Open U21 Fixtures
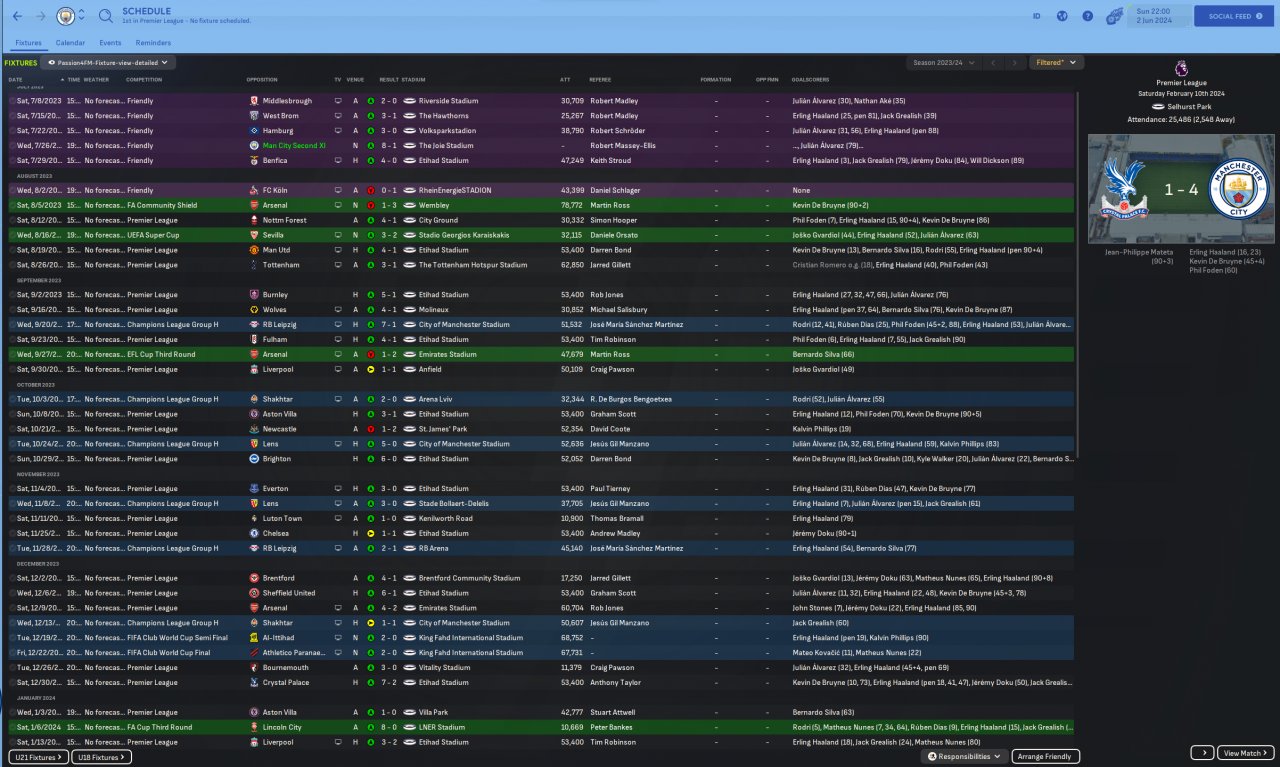Image resolution: width=1280 pixels, height=767 pixels. coord(38,757)
